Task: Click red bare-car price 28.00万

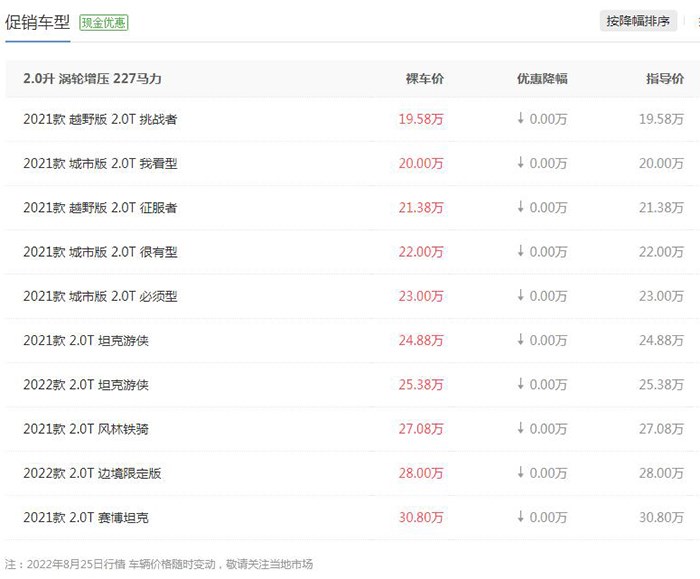Action: click(421, 473)
